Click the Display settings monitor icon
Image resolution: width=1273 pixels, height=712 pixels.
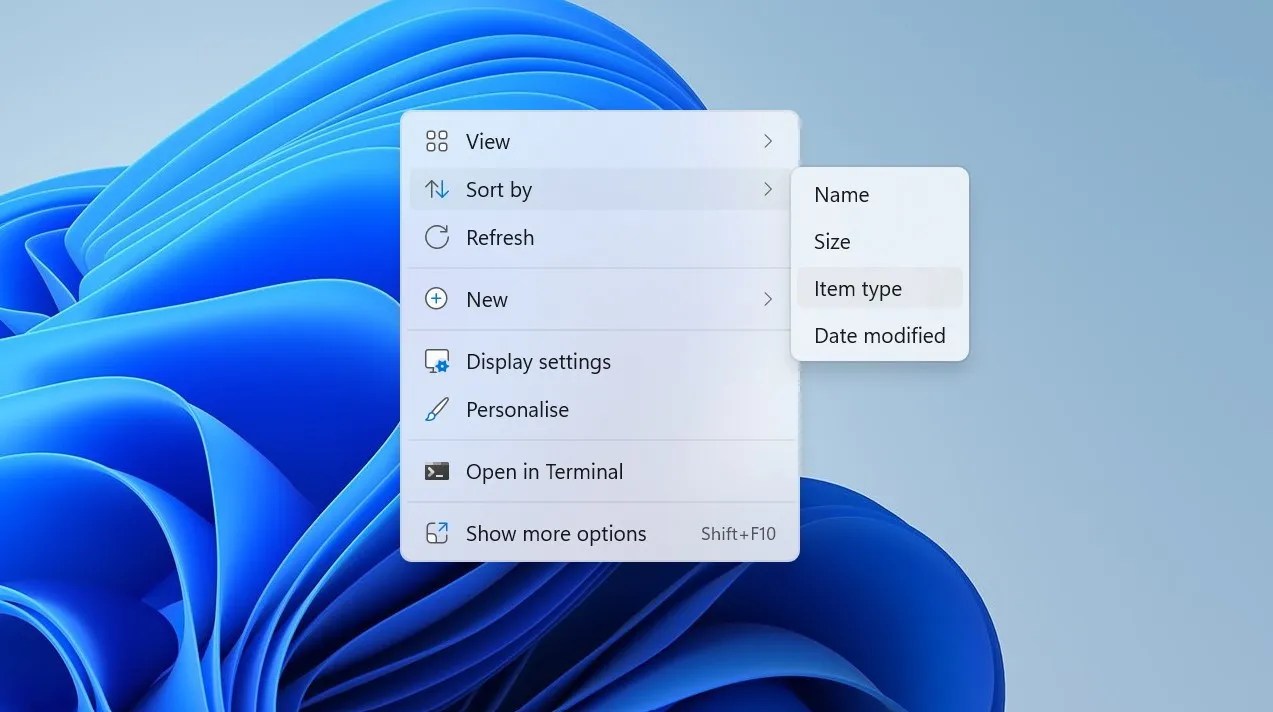436,361
